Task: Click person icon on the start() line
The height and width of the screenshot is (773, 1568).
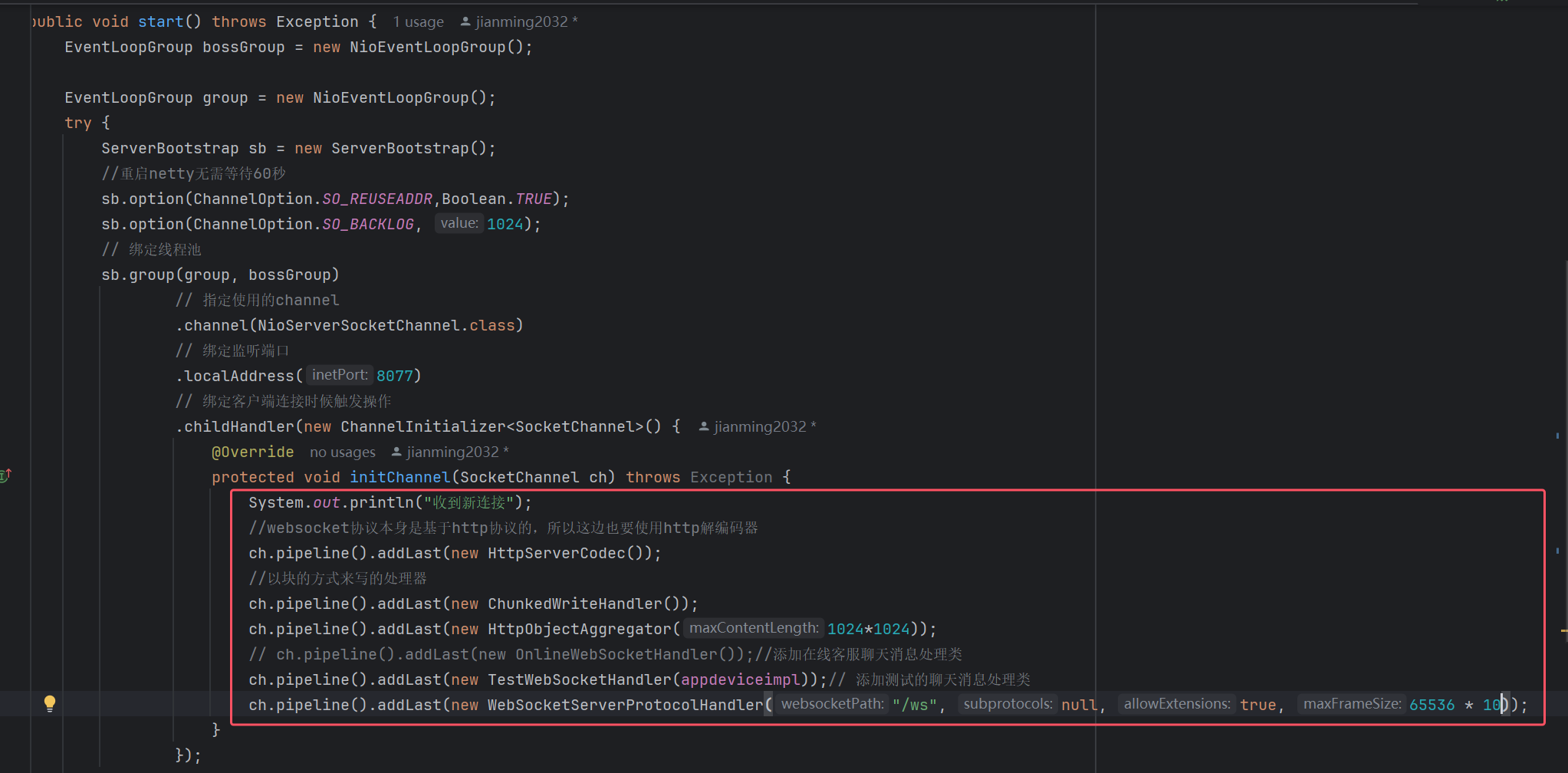Action: point(465,22)
